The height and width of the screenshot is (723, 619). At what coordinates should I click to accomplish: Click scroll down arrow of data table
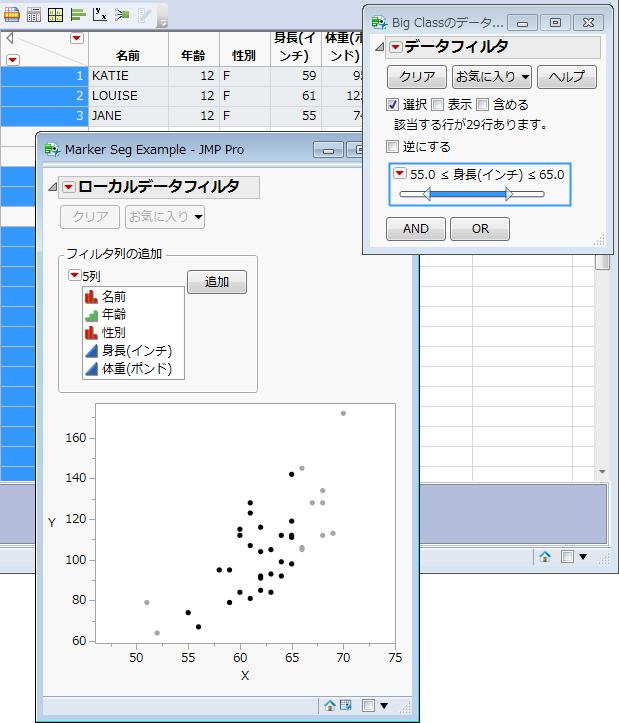point(602,472)
